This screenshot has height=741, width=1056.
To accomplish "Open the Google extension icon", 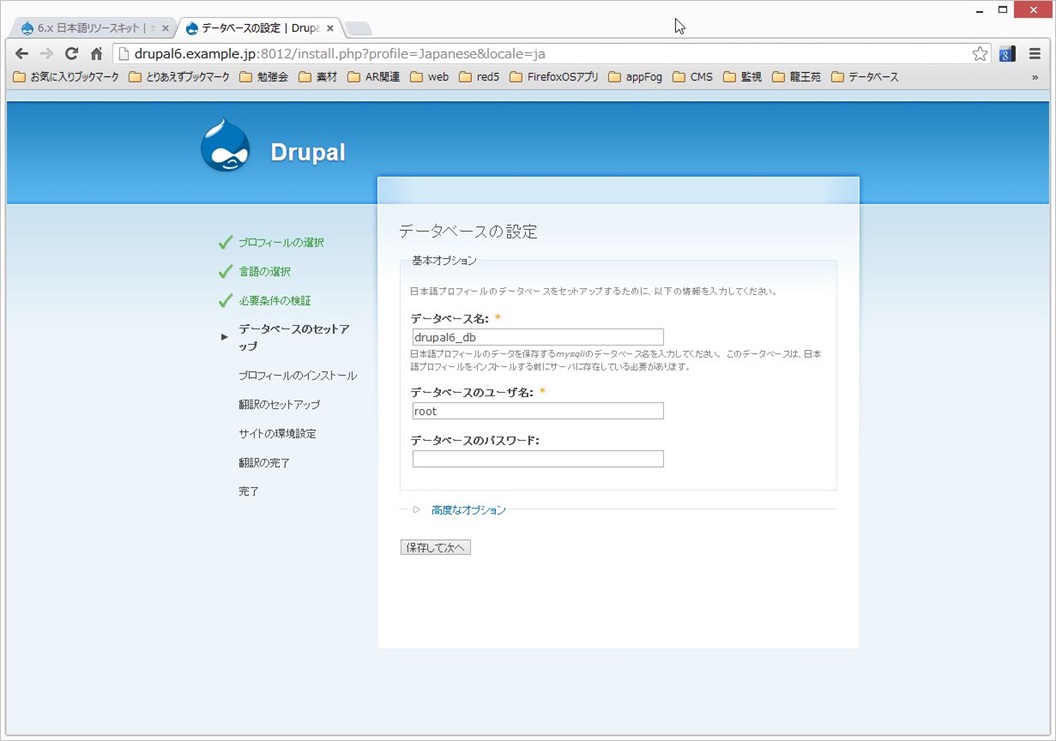I will coord(1008,54).
